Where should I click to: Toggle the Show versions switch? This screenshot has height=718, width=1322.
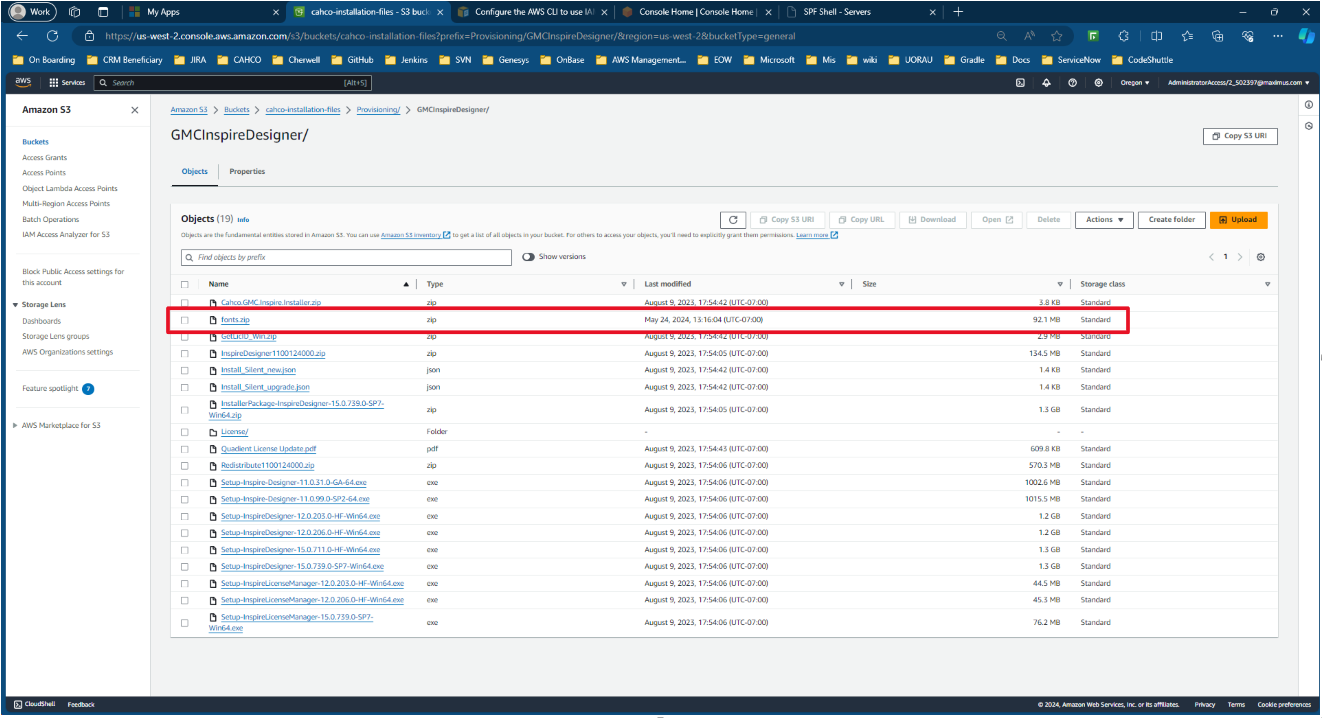529,257
